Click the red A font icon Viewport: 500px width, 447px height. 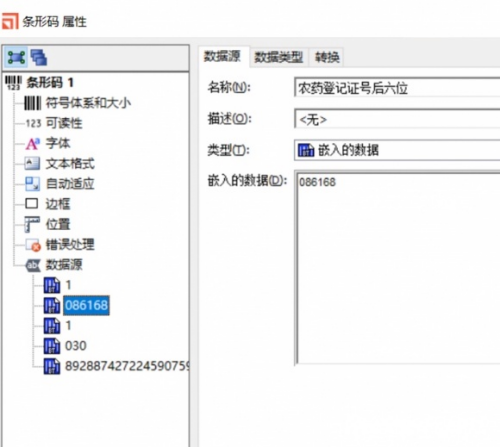tap(33, 144)
